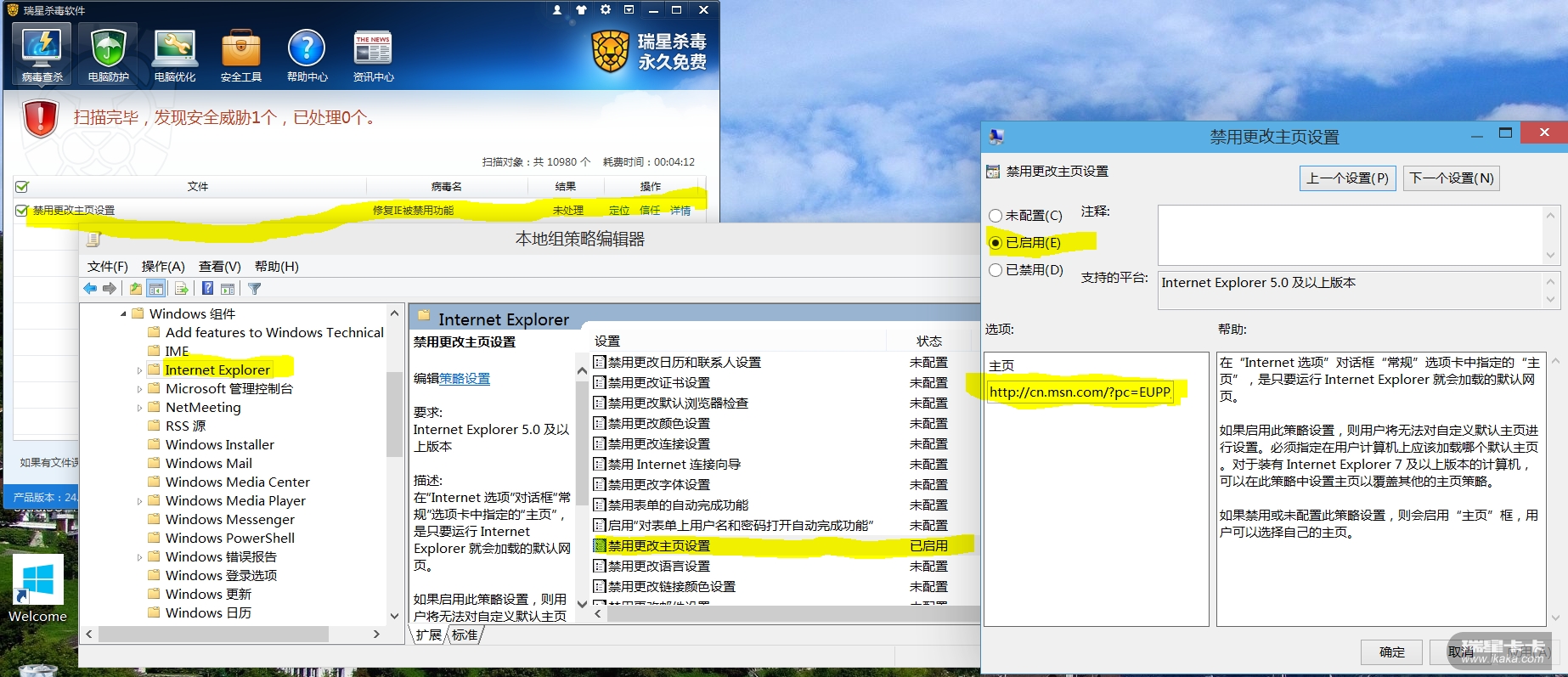Viewport: 1568px width, 677px height.
Task: Click the user account icon in Rising title bar
Action: pyautogui.click(x=557, y=10)
